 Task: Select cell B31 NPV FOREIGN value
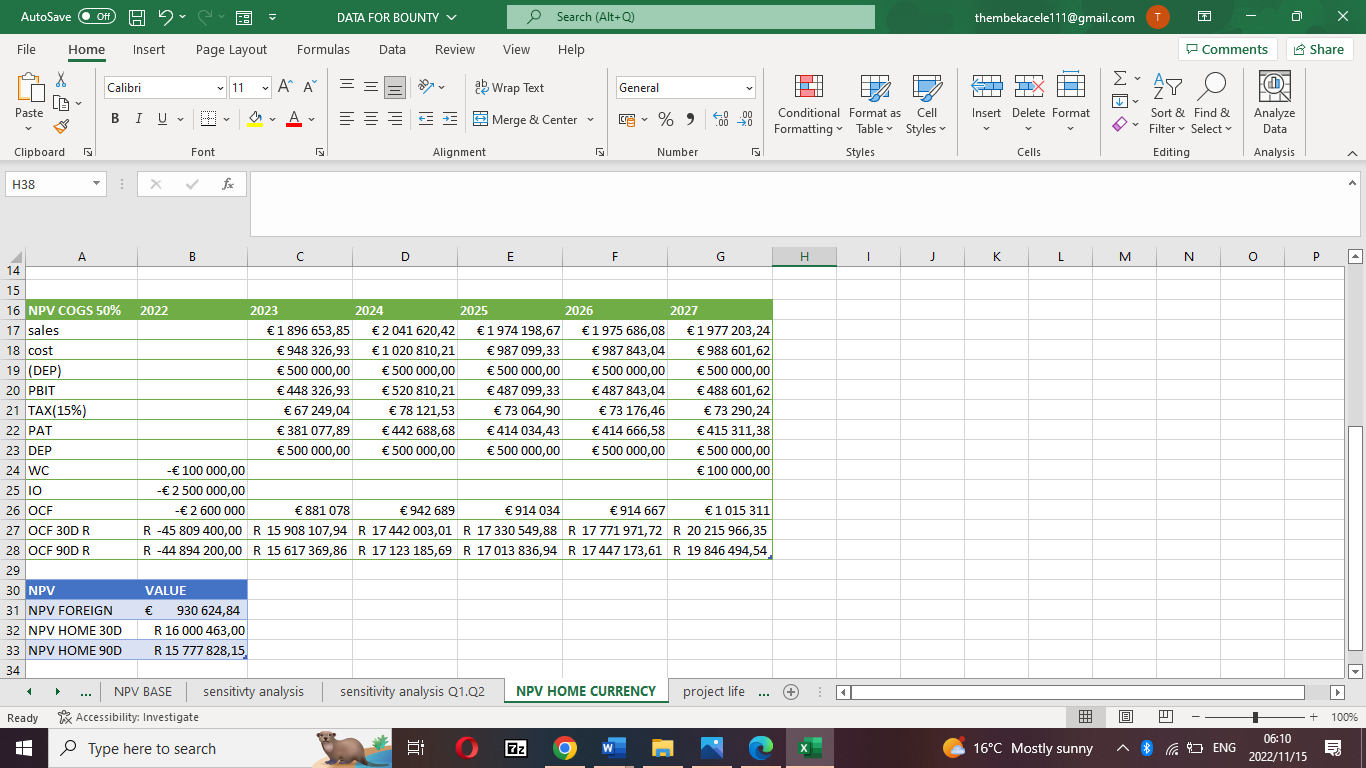coord(192,610)
